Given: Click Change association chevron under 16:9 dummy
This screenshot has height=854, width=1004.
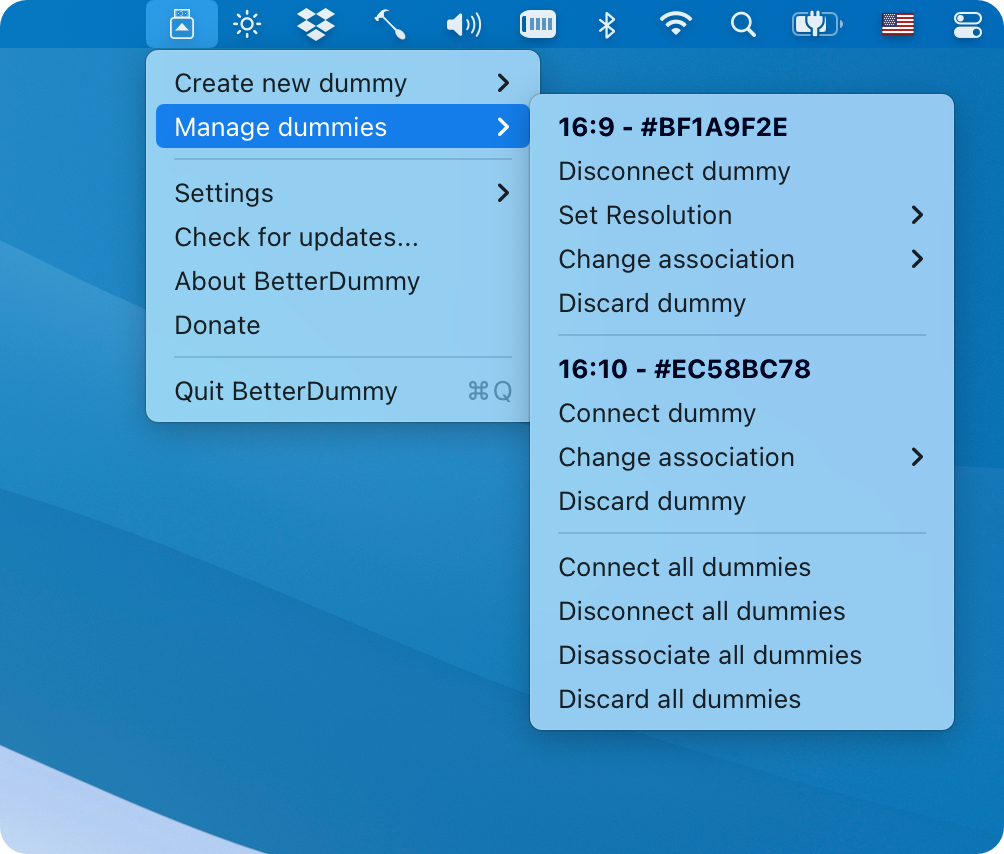Looking at the screenshot, I should (x=918, y=259).
